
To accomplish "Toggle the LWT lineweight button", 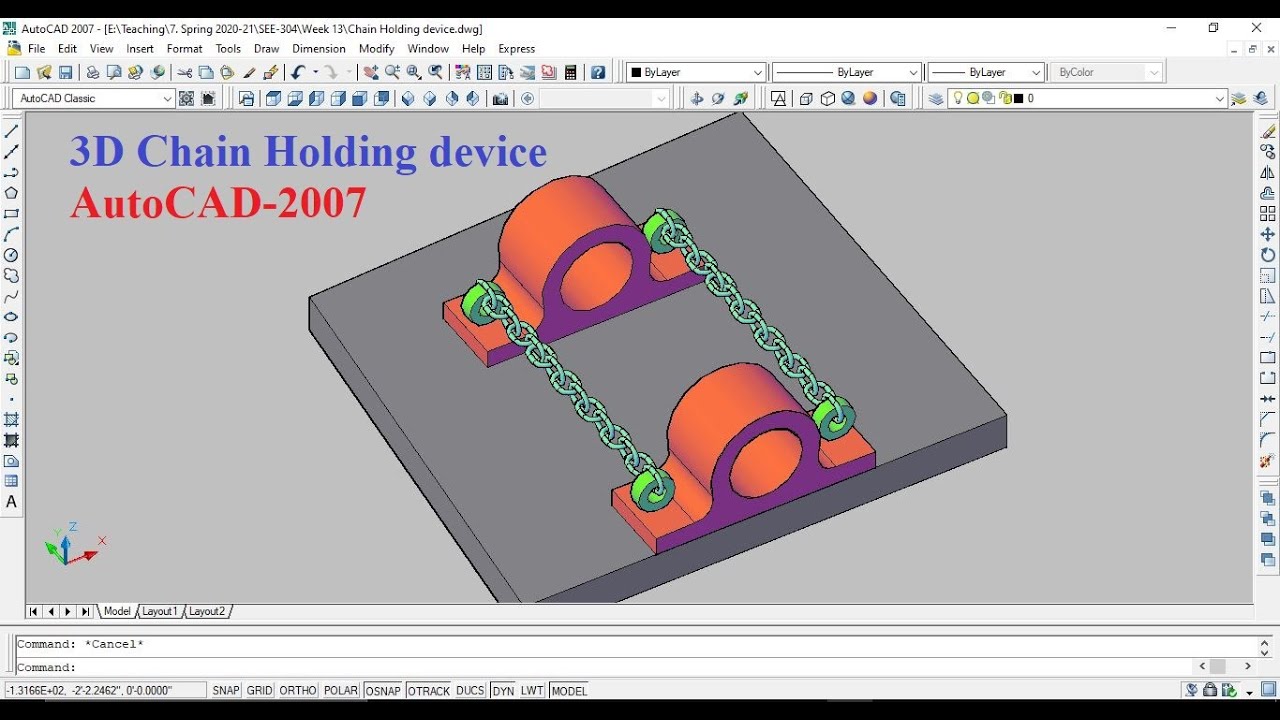I will pyautogui.click(x=532, y=691).
